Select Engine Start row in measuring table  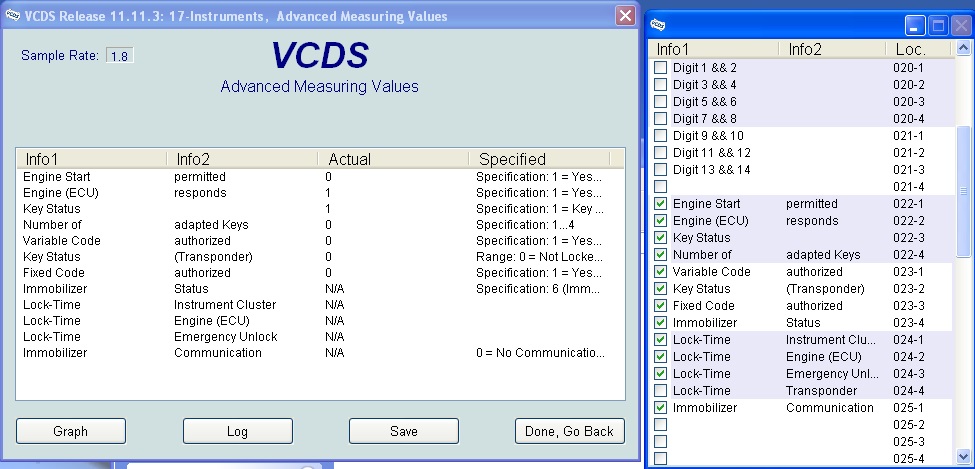coord(320,177)
